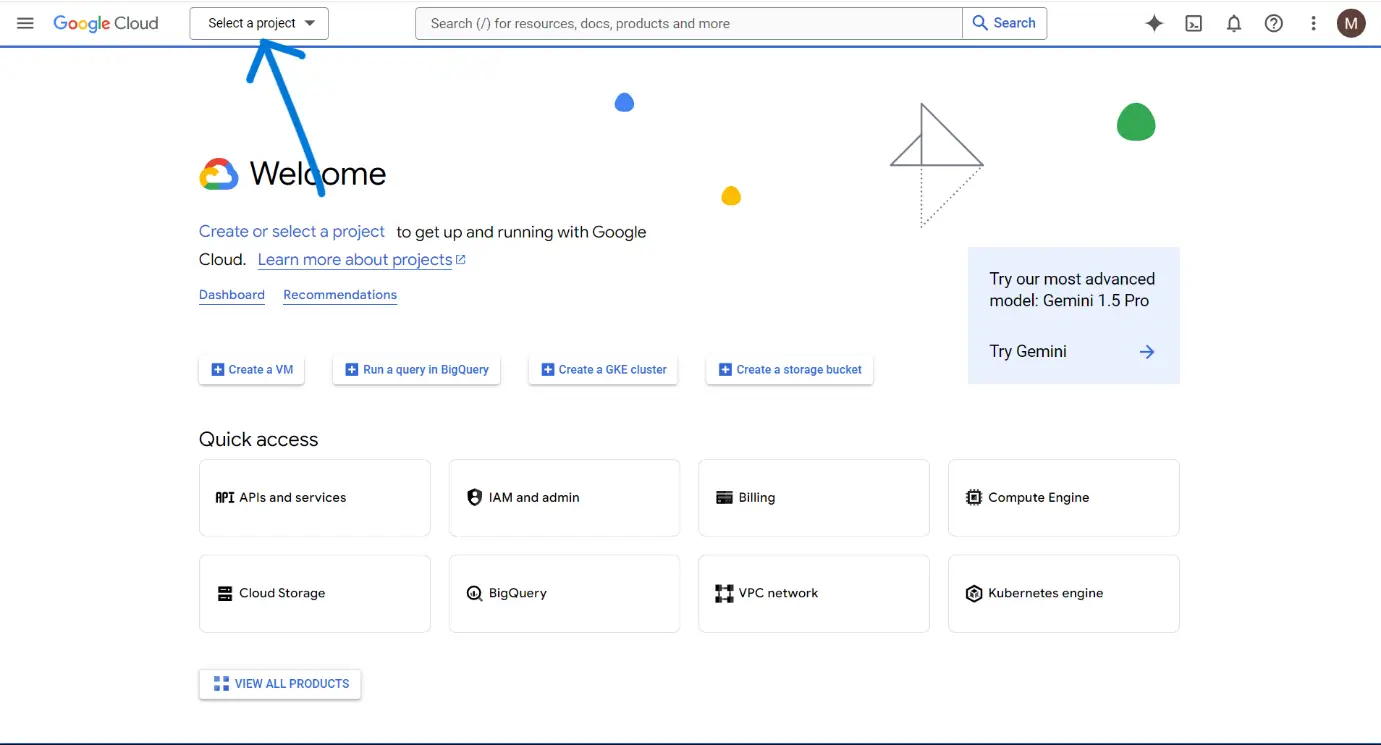1381x745 pixels.
Task: Click Create a VM
Action: 251,369
